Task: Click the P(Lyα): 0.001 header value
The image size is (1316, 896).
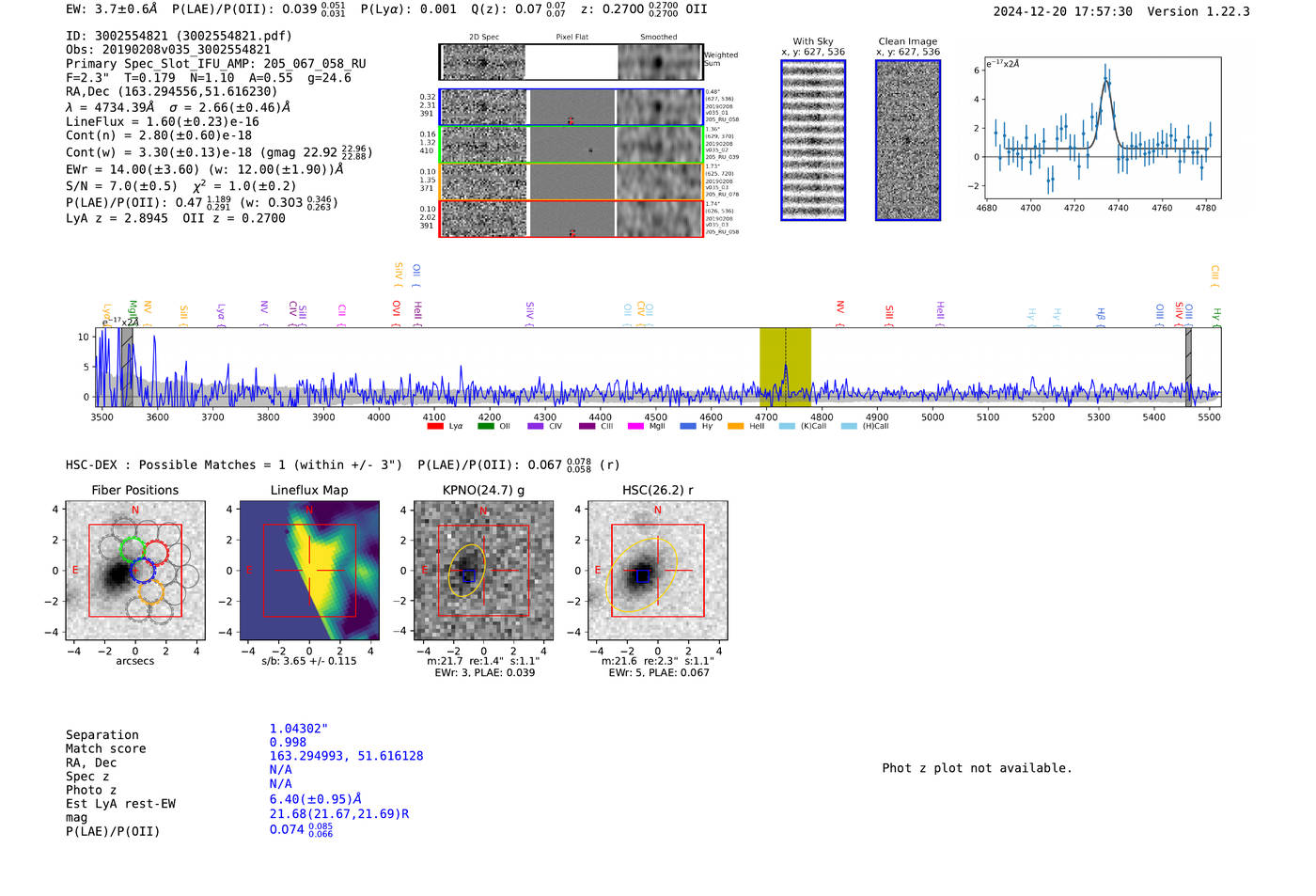Action: 409,9
